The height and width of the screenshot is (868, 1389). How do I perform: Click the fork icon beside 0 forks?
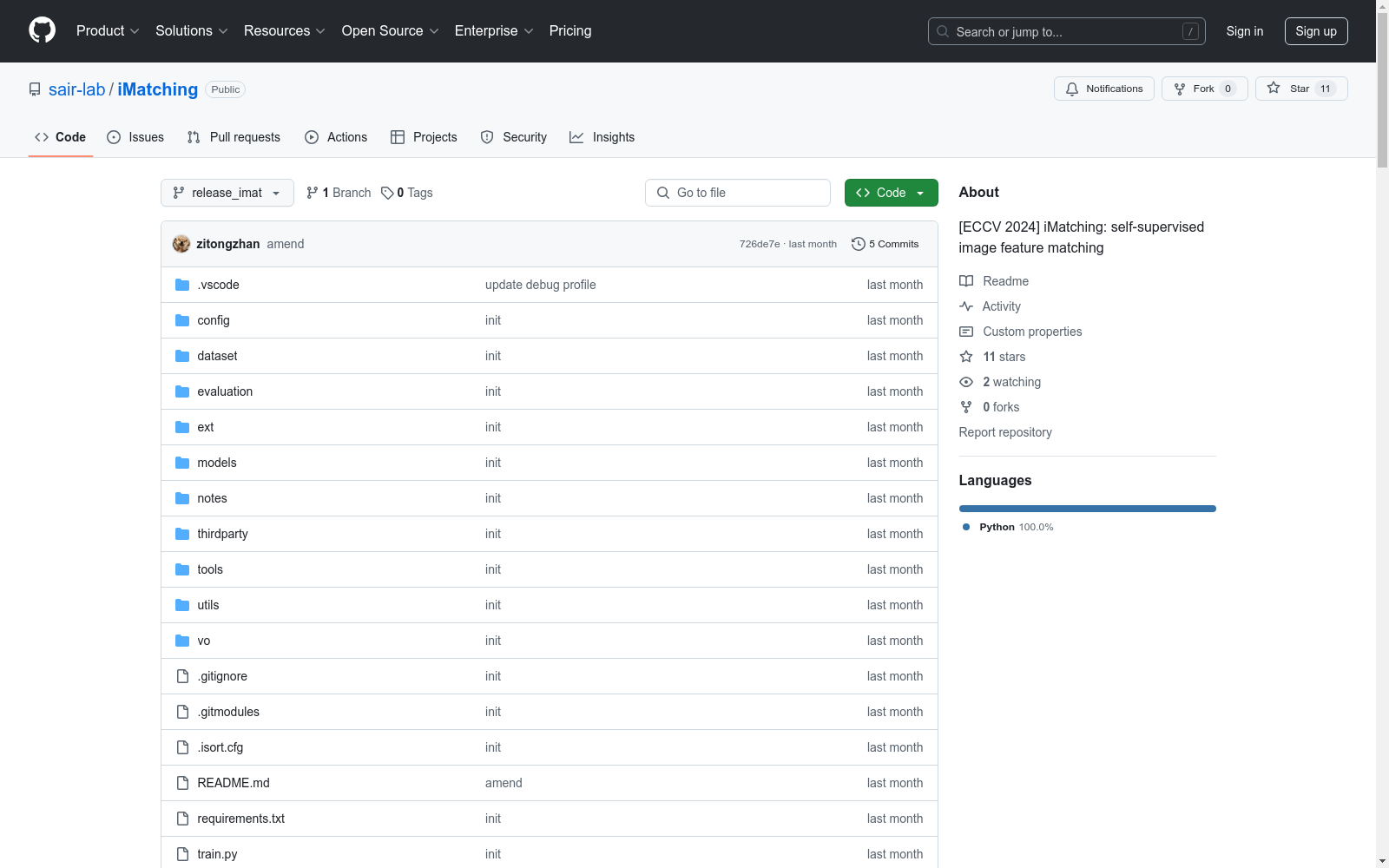966,407
